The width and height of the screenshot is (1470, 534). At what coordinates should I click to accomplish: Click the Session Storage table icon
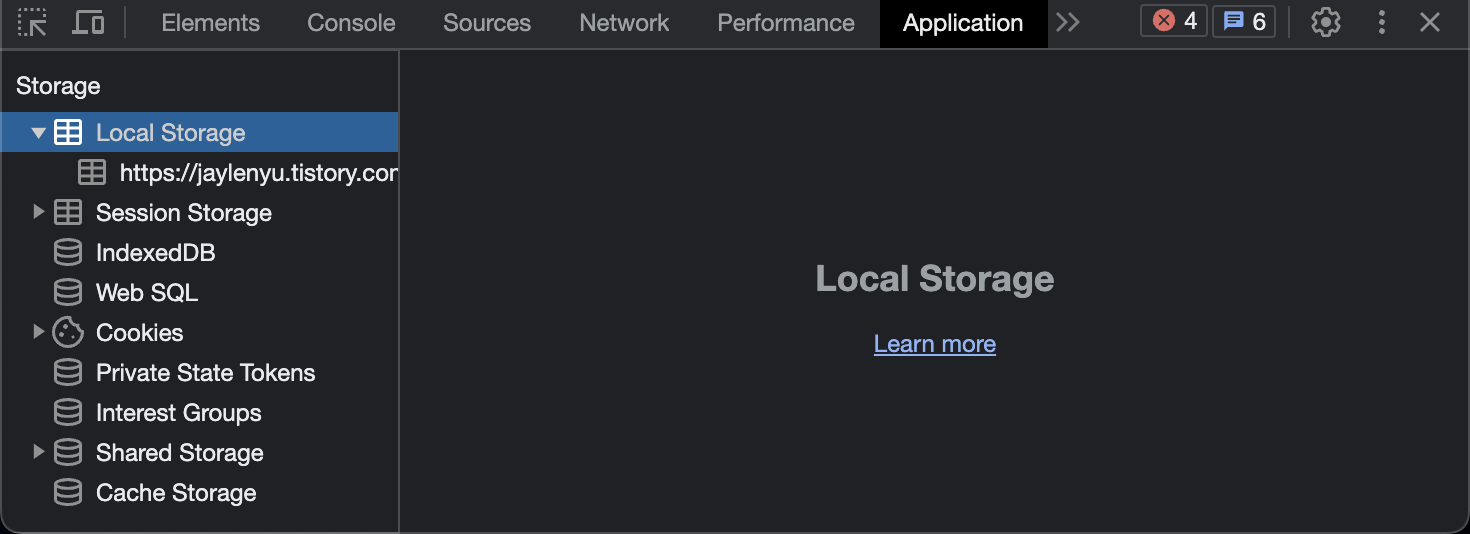coord(68,212)
